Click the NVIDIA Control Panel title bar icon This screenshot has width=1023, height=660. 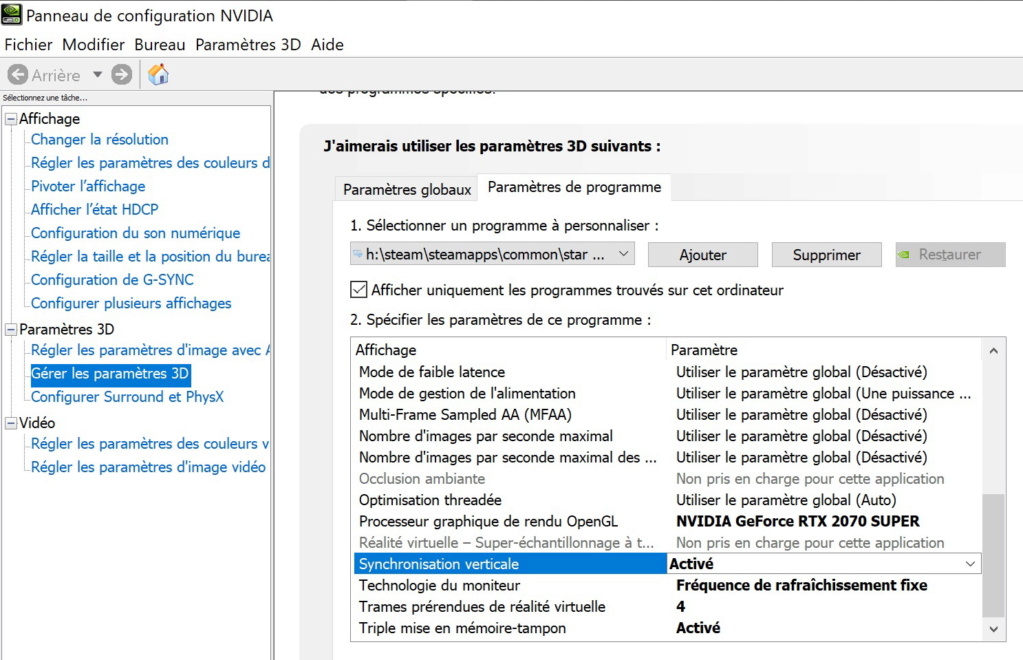coord(11,15)
